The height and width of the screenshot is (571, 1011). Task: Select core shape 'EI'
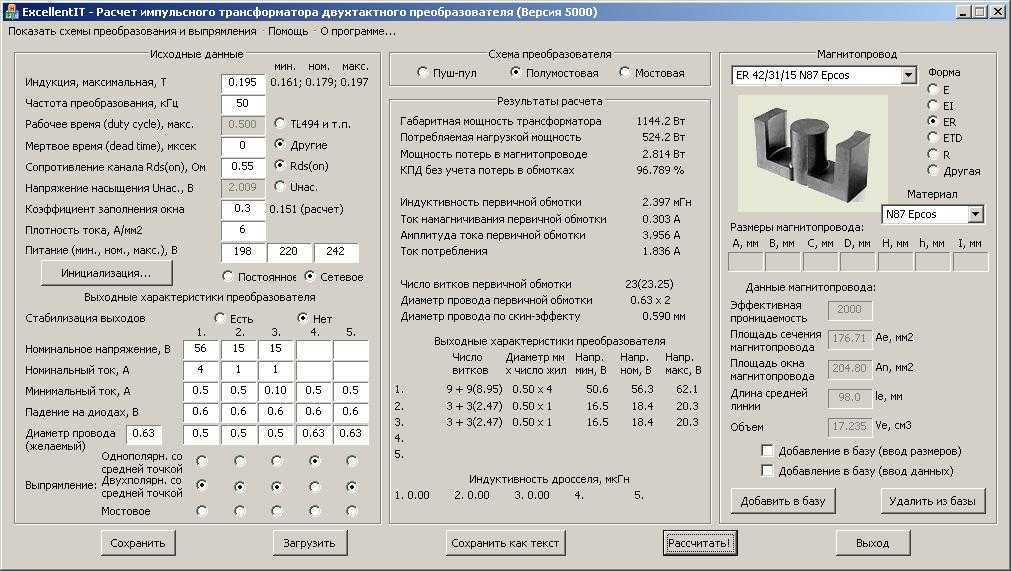(x=932, y=105)
